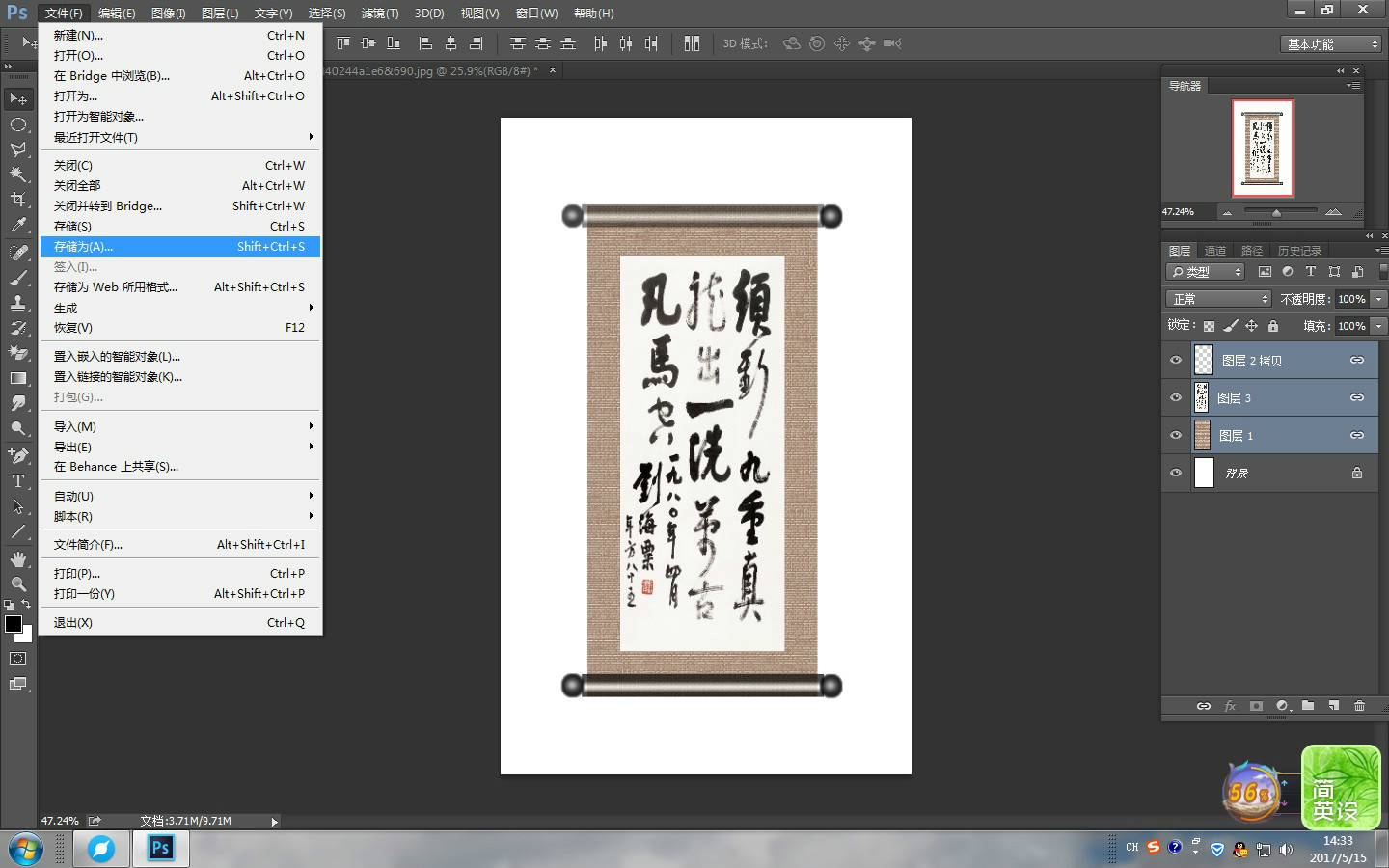
Task: Swap foreground and background colors
Action: pos(26,605)
